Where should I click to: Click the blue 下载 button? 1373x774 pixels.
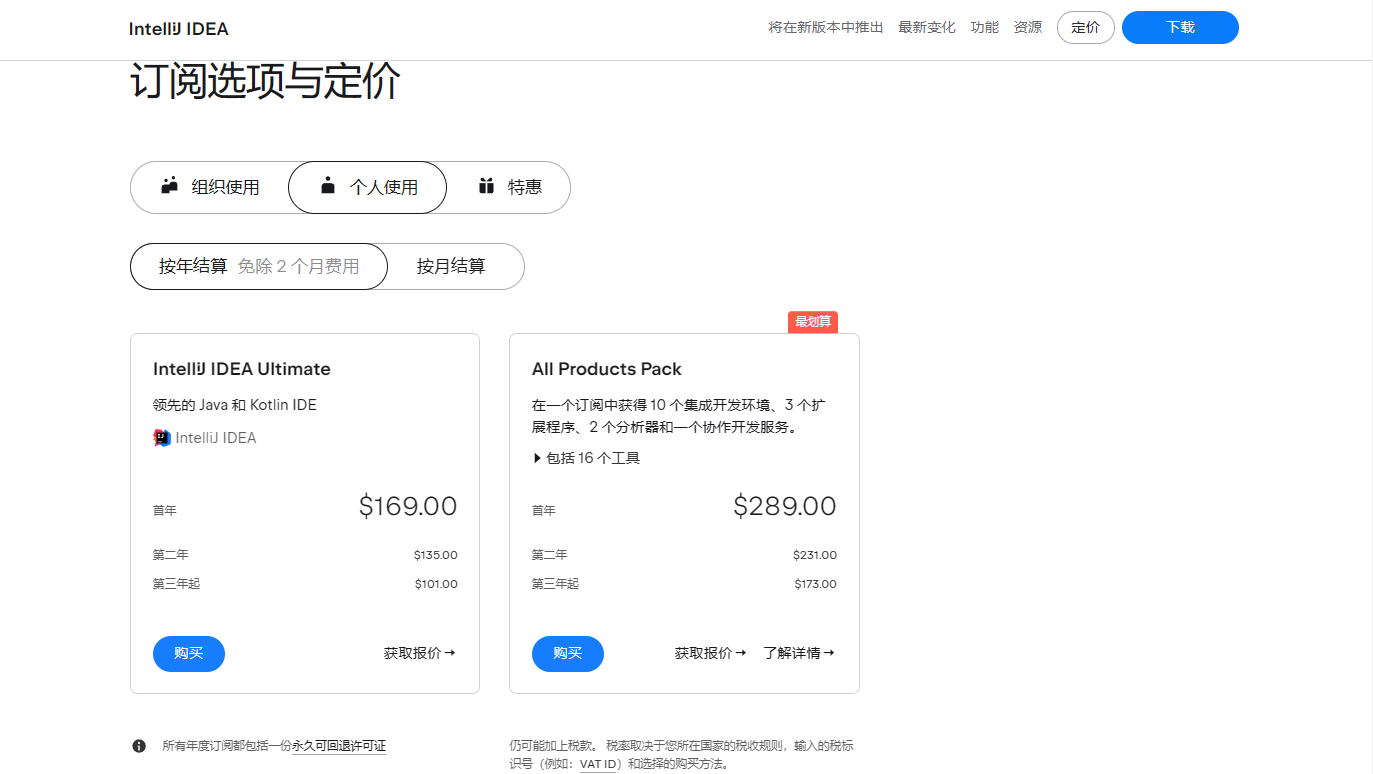point(1180,28)
